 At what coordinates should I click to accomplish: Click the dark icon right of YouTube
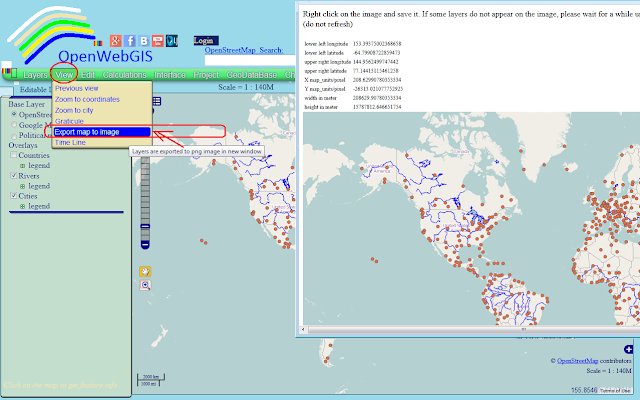[x=172, y=41]
